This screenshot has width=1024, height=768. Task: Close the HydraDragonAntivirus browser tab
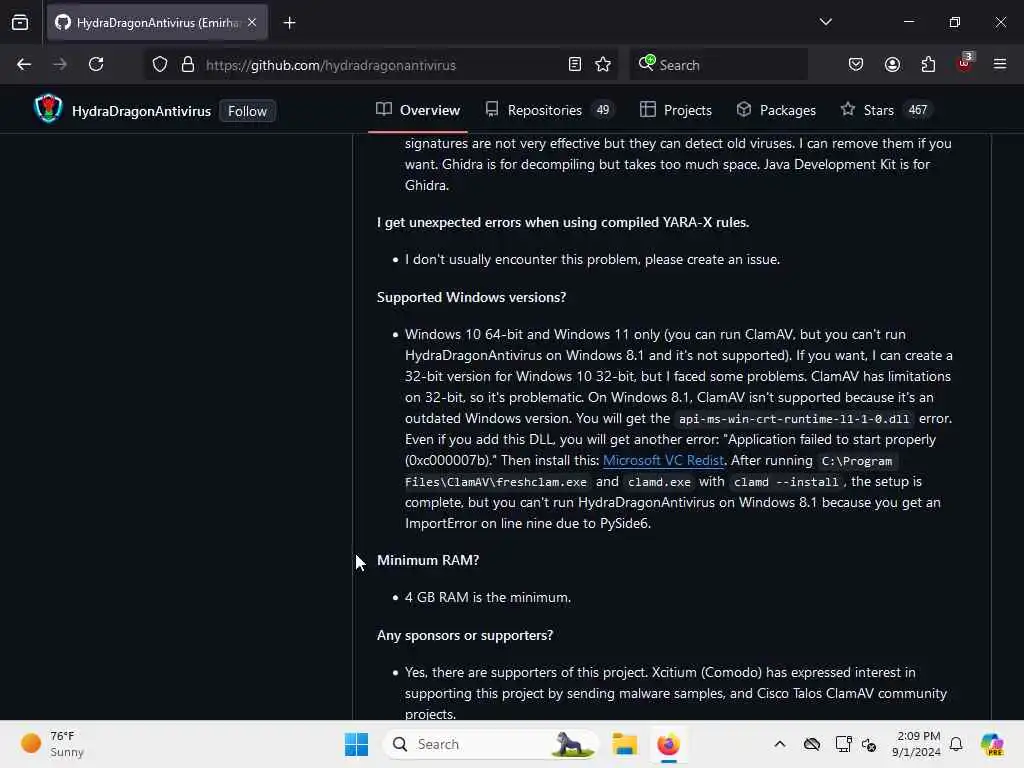pyautogui.click(x=252, y=22)
